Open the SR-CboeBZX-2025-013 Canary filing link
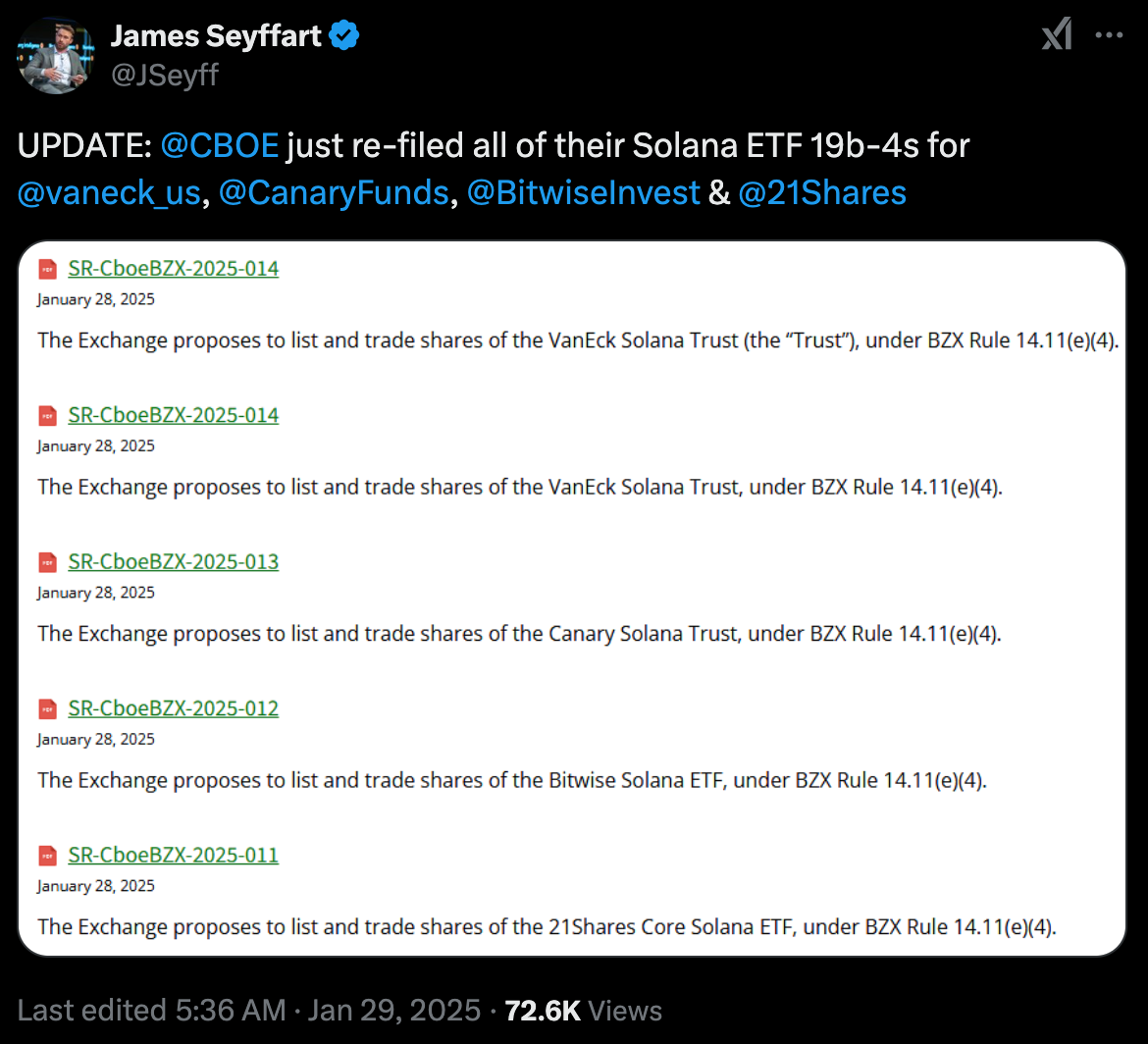Viewport: 1148px width, 1044px height. point(173,562)
